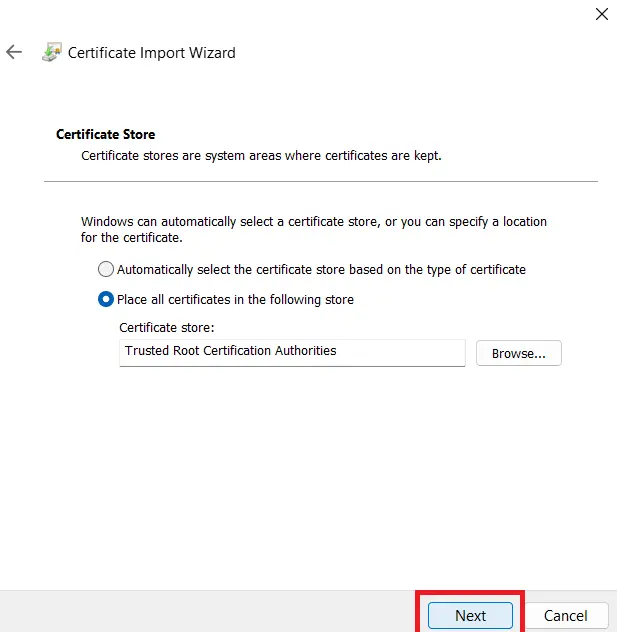Click the 'Certificate store:' label
This screenshot has width=617, height=632.
coord(167,327)
